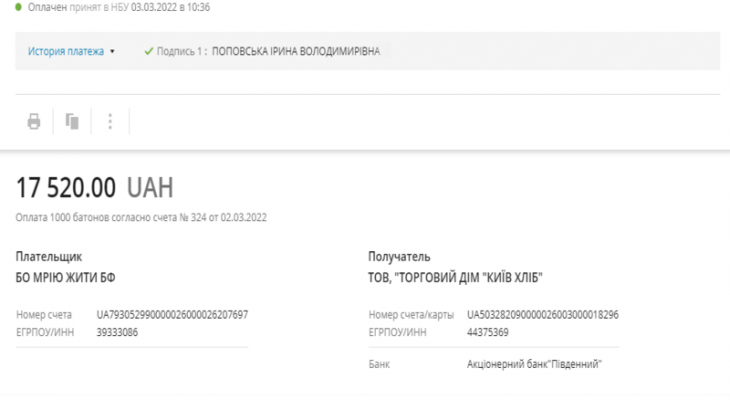The width and height of the screenshot is (730, 400).
Task: Select payer ЕГРПОУ code 39333086
Action: pos(117,332)
